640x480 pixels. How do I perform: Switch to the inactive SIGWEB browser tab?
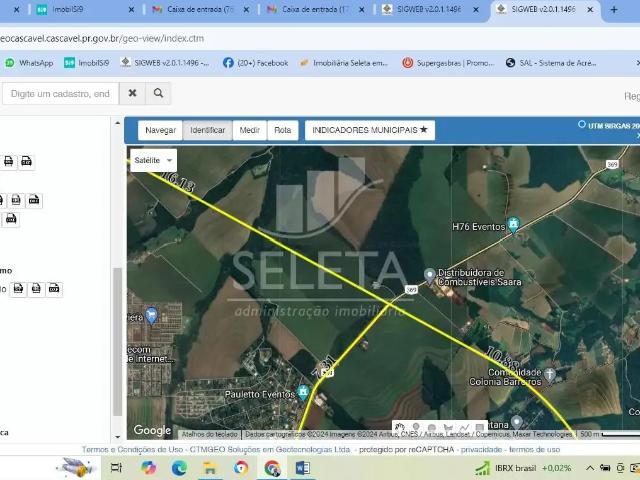click(430, 9)
